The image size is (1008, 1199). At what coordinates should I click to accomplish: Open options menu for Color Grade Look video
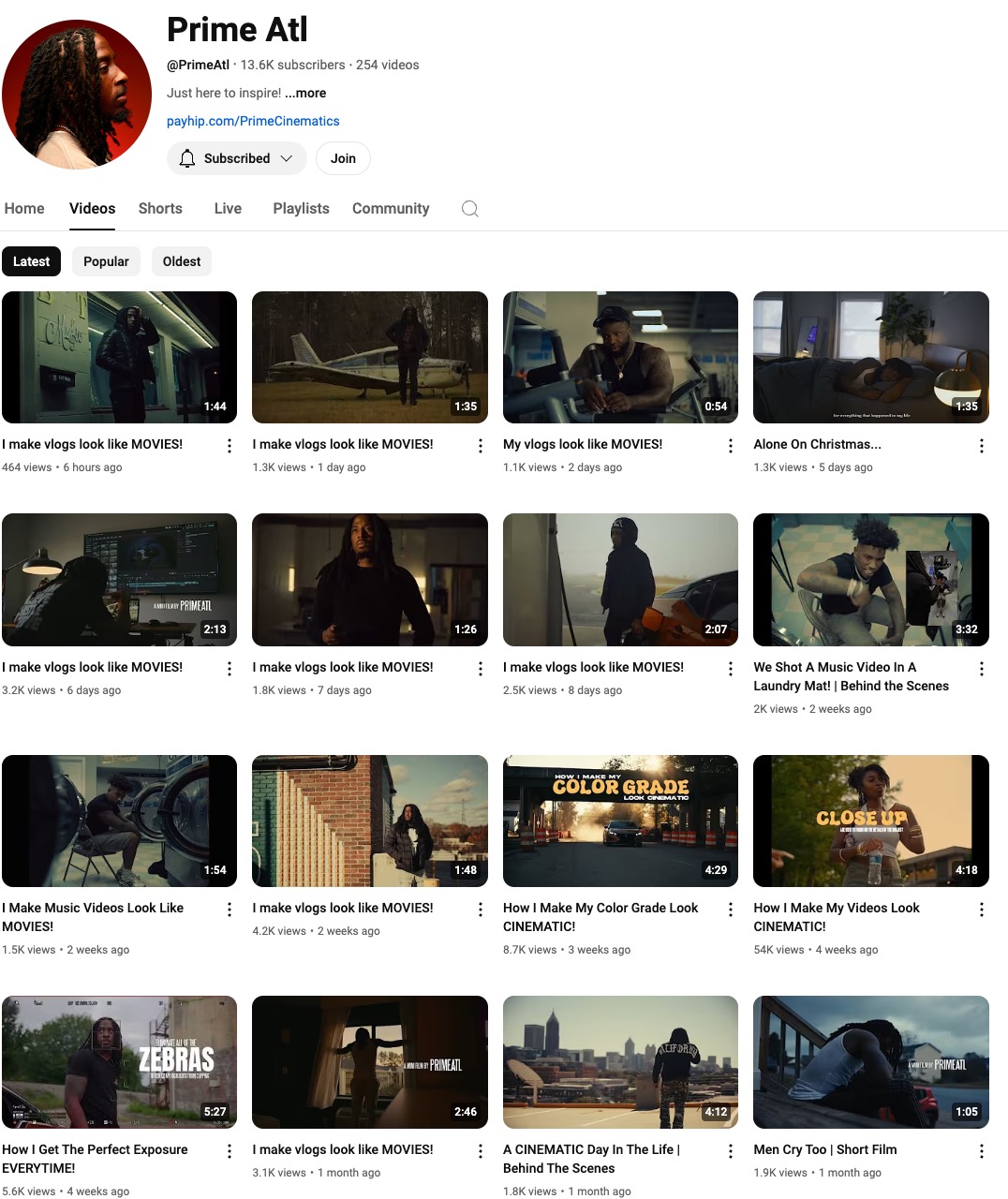point(731,910)
